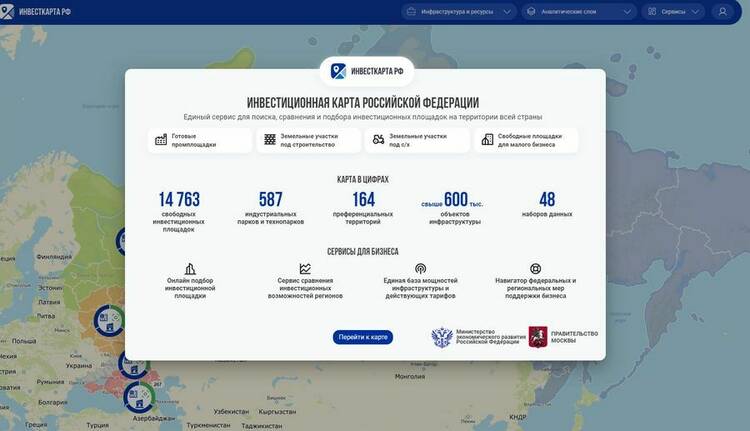Click the briefcase icon beside Инфраструктура и ресурсы
Screen dimensions: 750x431
coord(411,11)
